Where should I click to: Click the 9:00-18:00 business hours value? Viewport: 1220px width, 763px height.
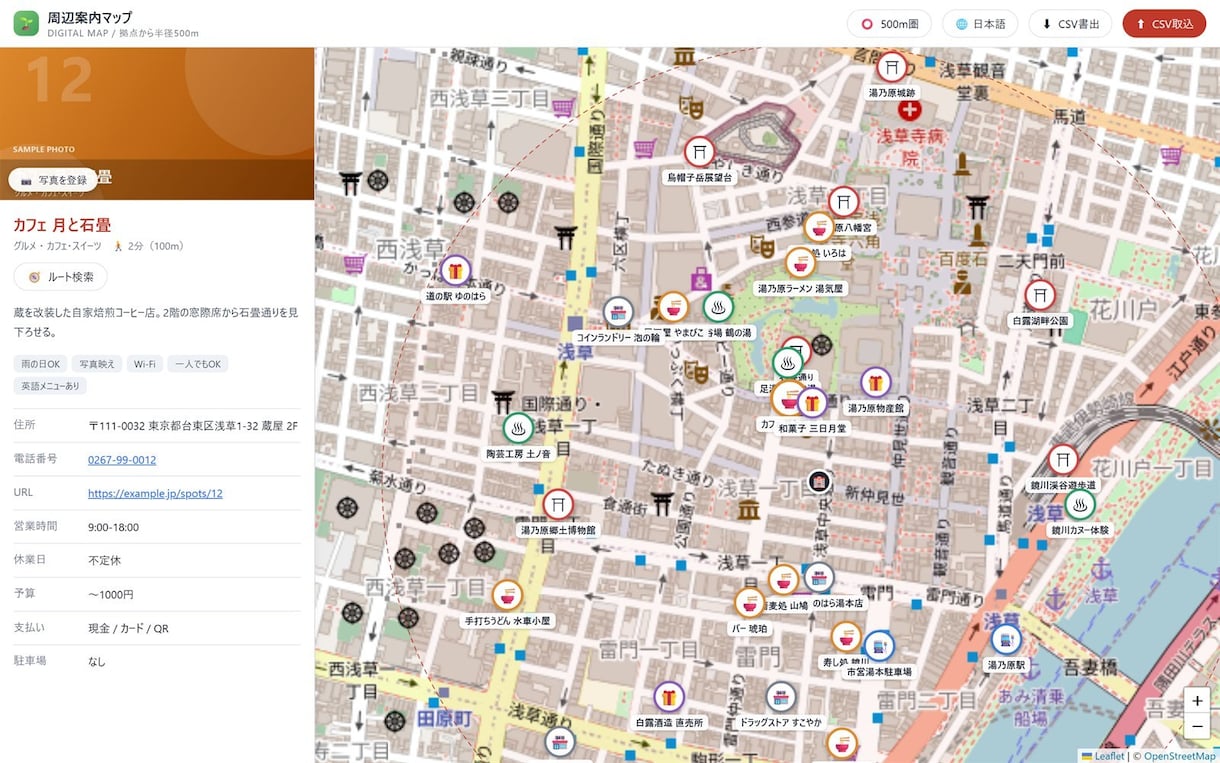click(x=113, y=527)
